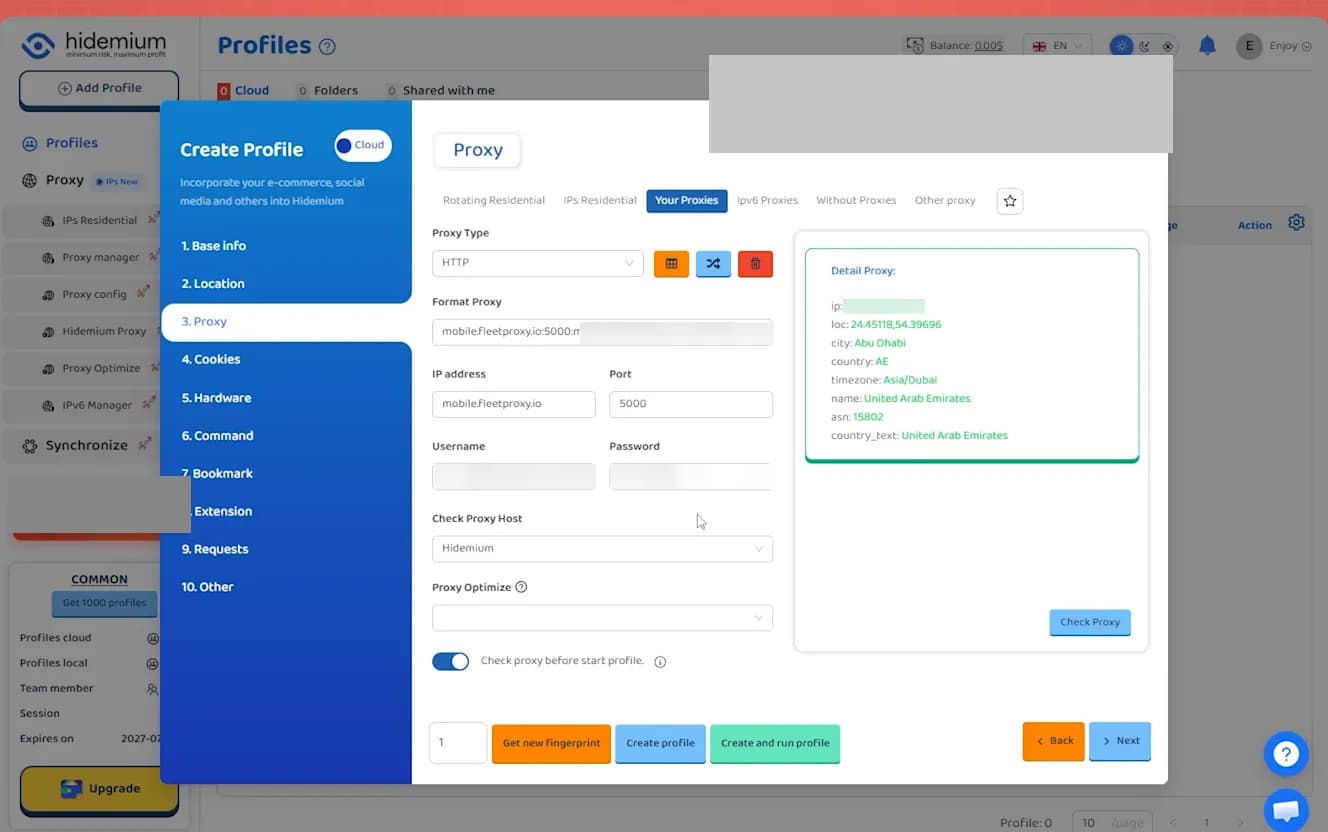Click the gear settings icon near Action

coord(1296,222)
